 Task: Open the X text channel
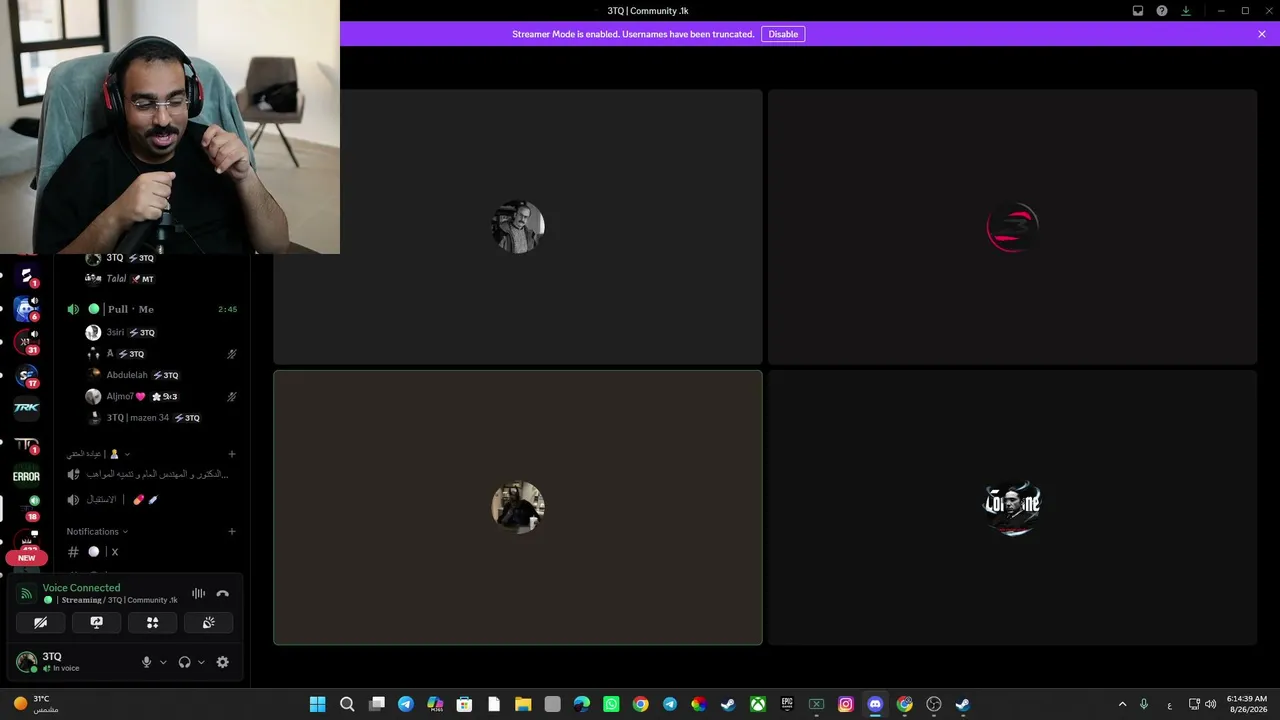152,552
